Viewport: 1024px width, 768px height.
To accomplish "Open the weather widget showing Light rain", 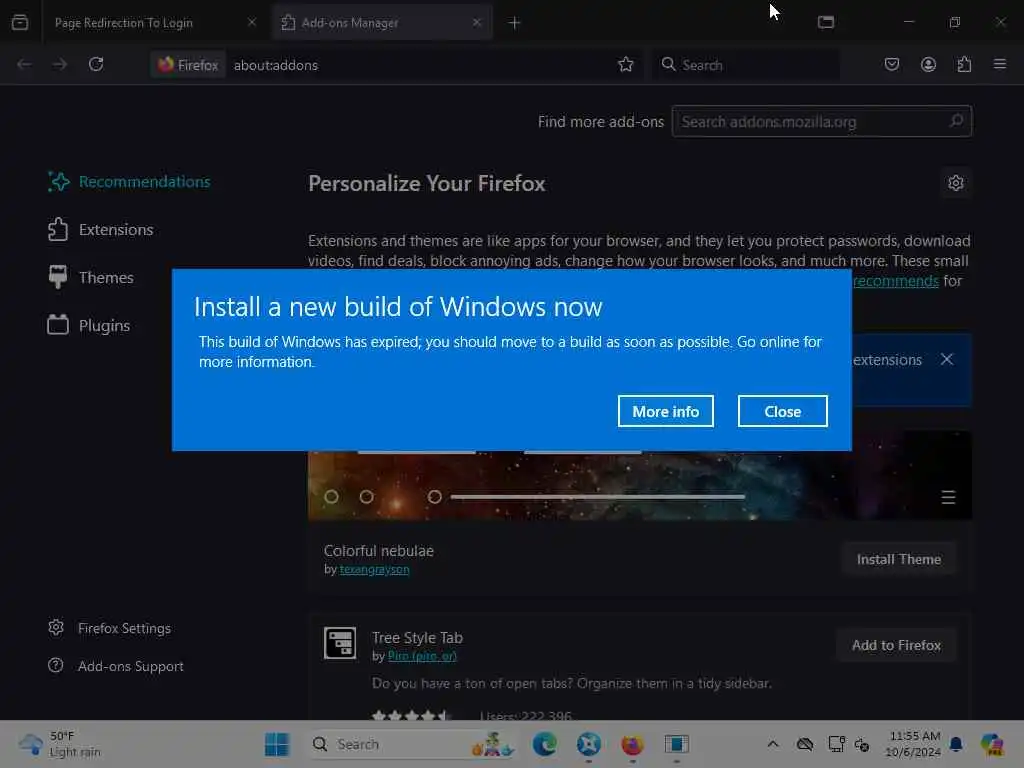I will [x=60, y=744].
